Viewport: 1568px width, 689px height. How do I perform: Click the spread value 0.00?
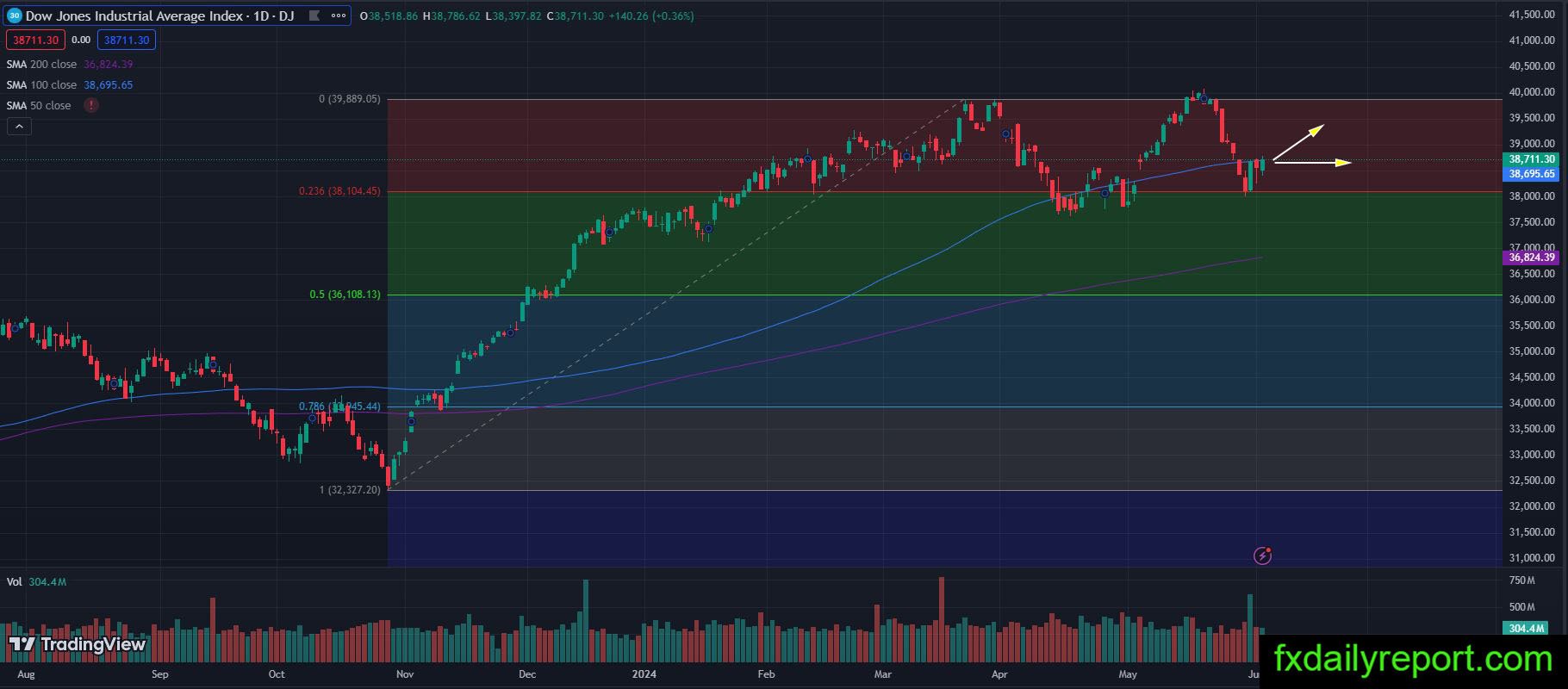[81, 40]
